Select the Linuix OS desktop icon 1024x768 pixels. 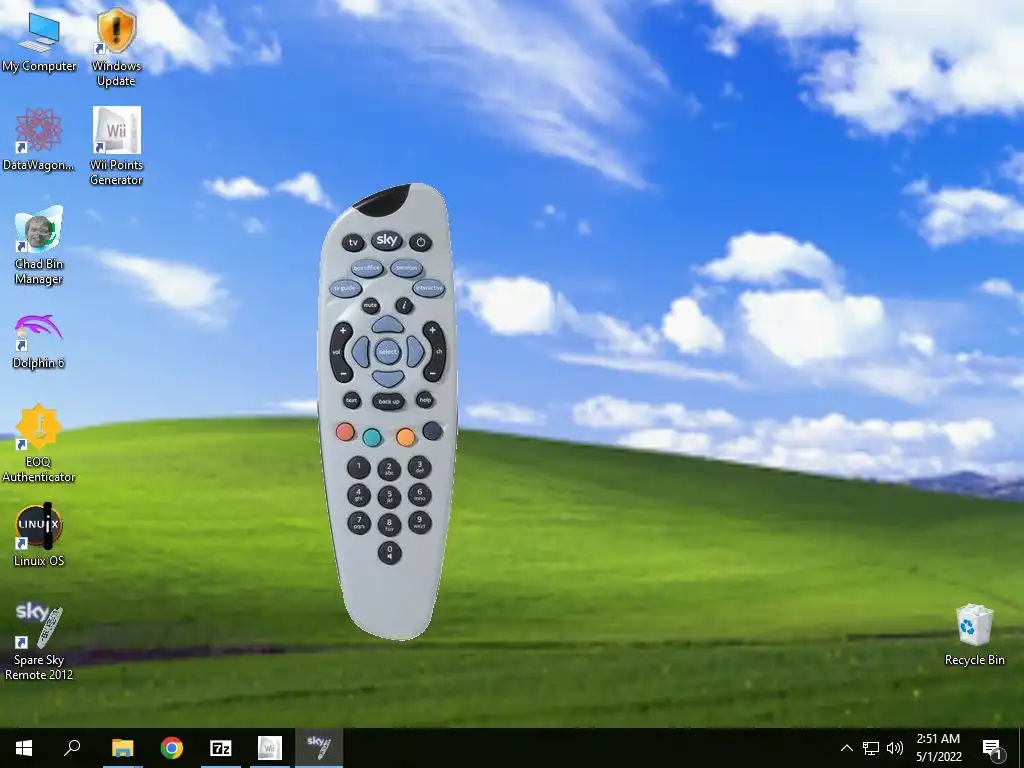tap(39, 535)
